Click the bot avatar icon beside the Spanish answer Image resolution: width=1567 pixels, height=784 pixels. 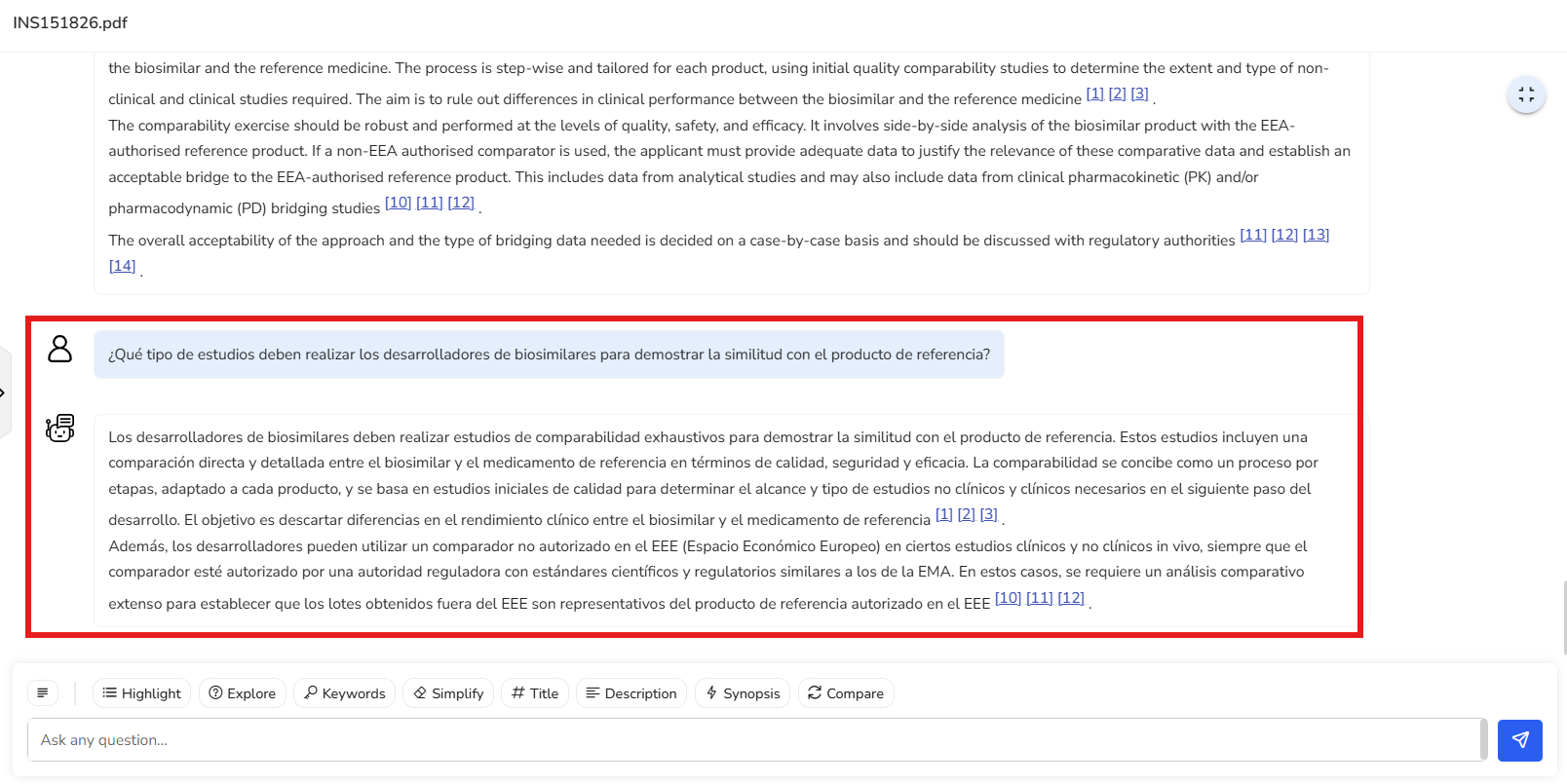tap(60, 428)
